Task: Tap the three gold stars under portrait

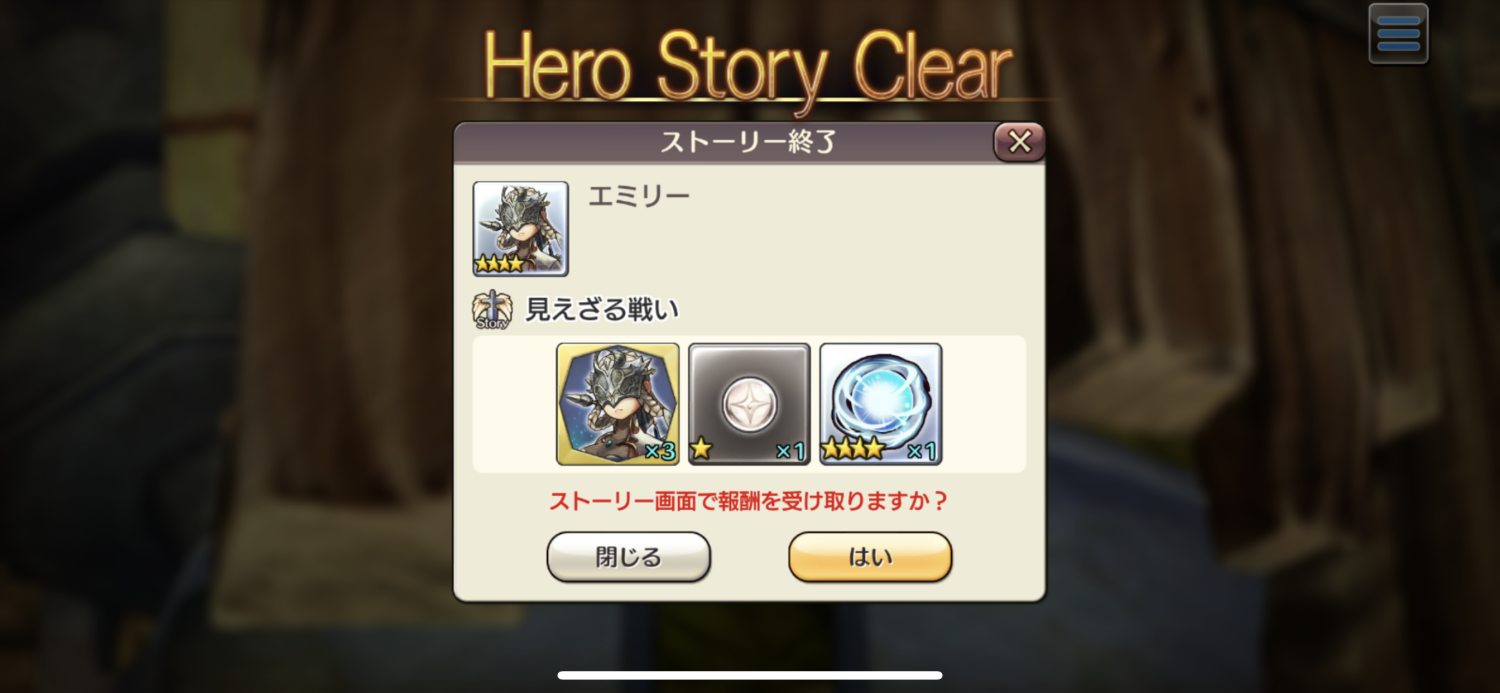Action: (x=499, y=264)
